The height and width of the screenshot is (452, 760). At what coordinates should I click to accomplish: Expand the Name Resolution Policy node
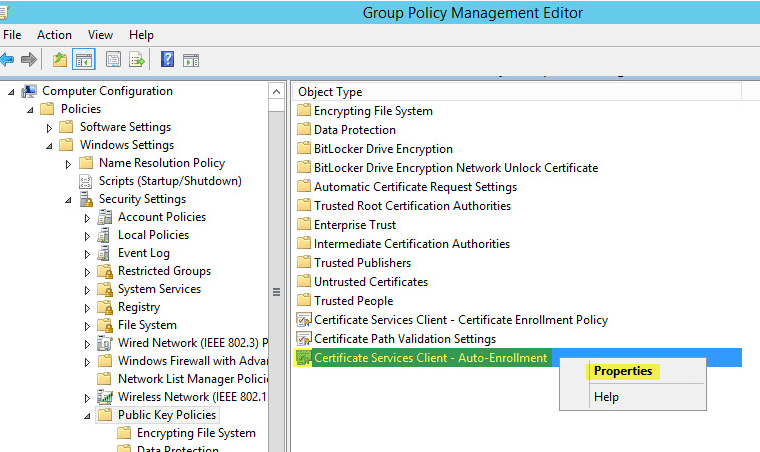[x=68, y=164]
